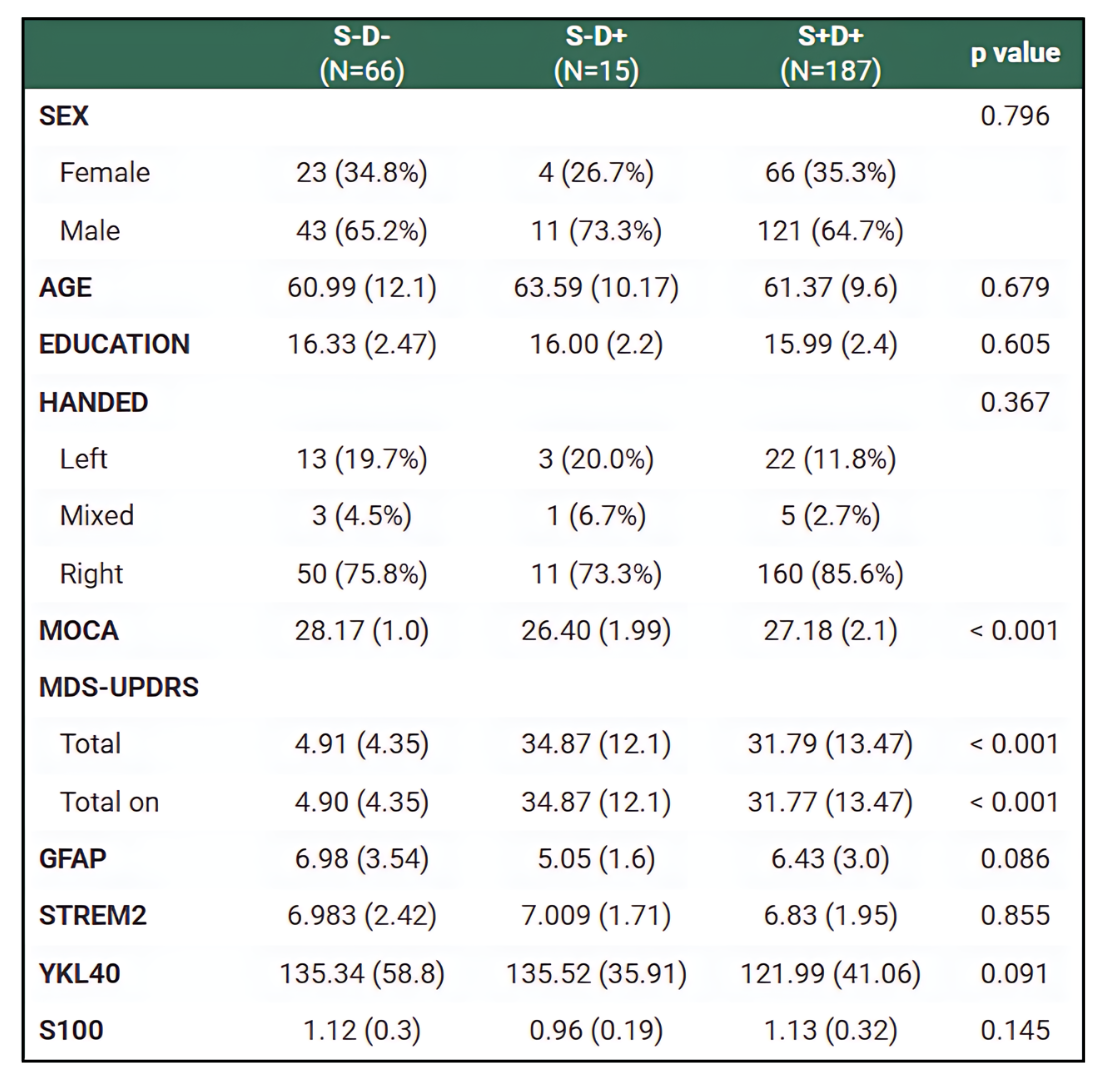Click the S100 row label
Viewport: 1103px width, 1080px height.
click(x=70, y=1030)
